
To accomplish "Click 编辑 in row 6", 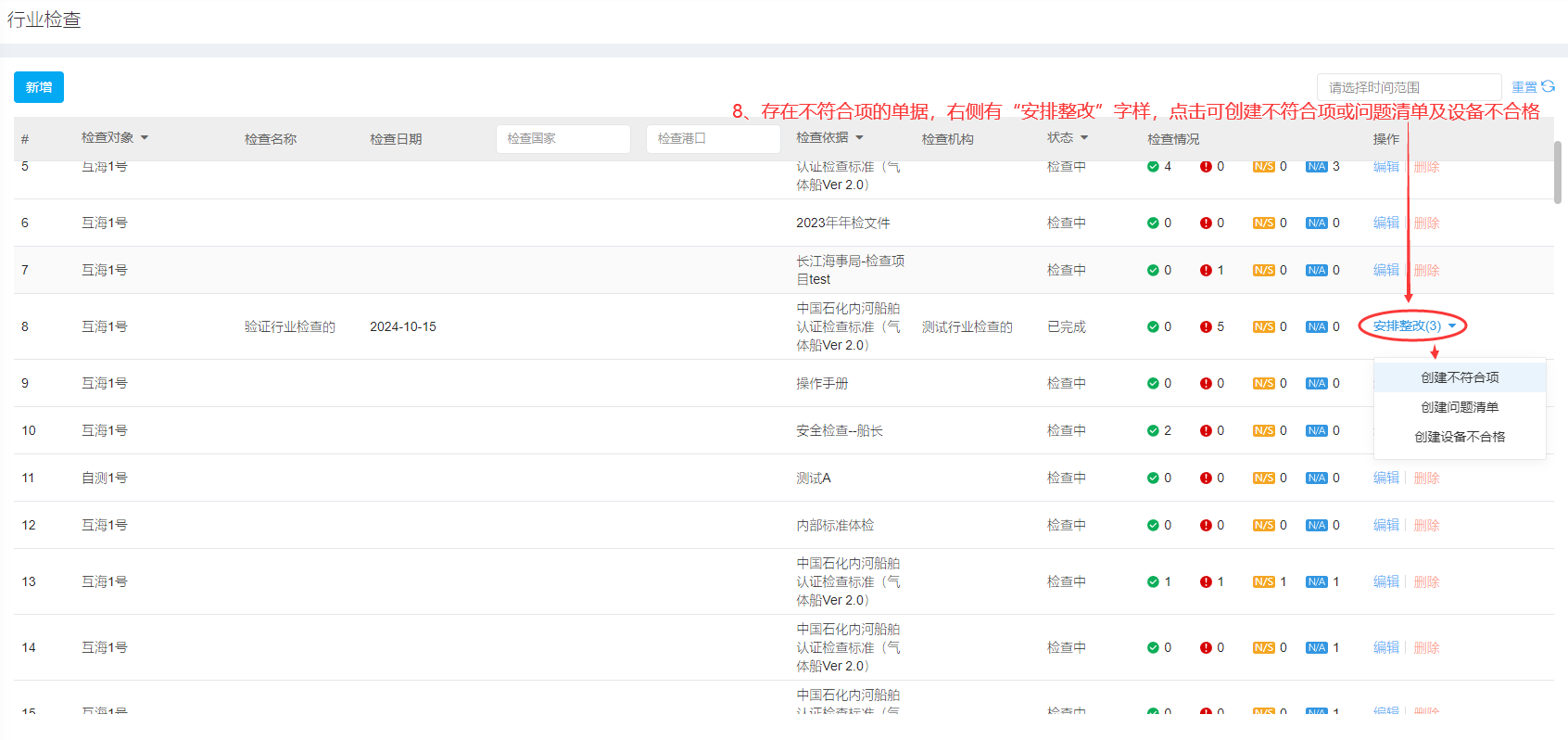I will (1386, 223).
